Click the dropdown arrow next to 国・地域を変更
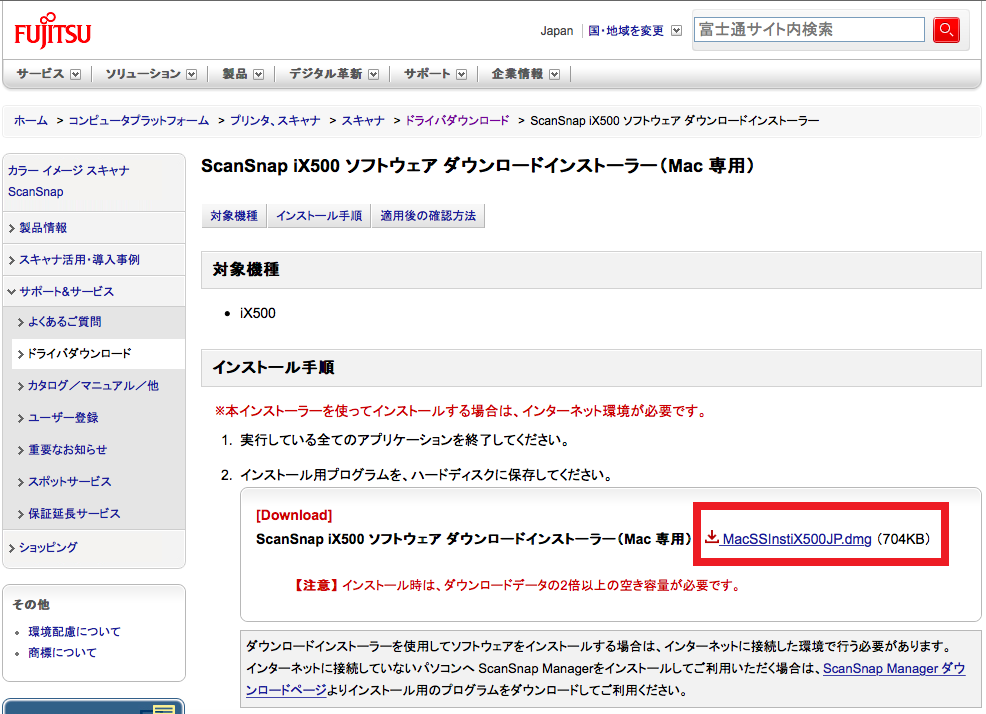986x714 pixels. point(676,31)
